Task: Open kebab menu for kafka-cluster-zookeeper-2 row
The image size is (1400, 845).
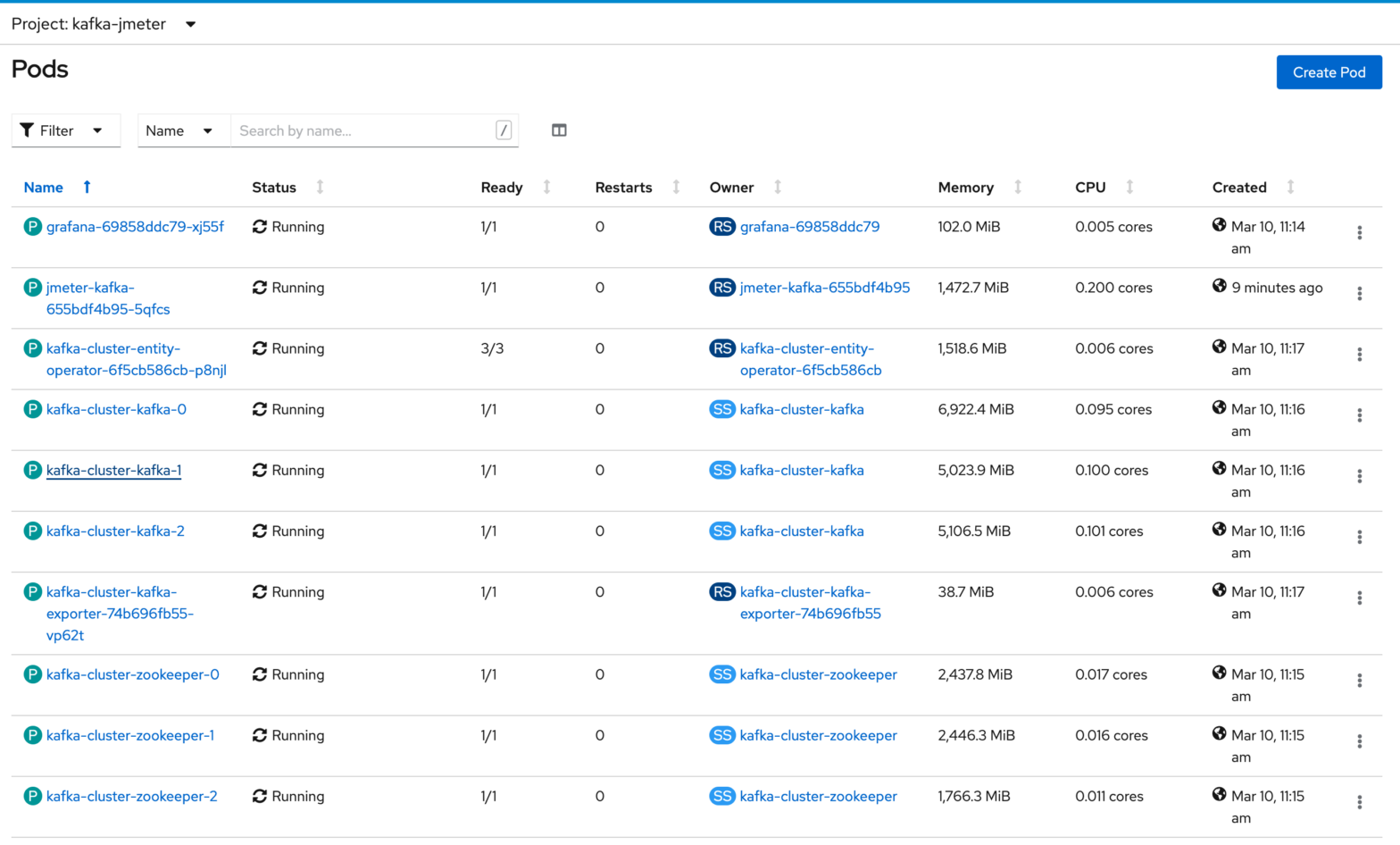Action: click(x=1359, y=802)
